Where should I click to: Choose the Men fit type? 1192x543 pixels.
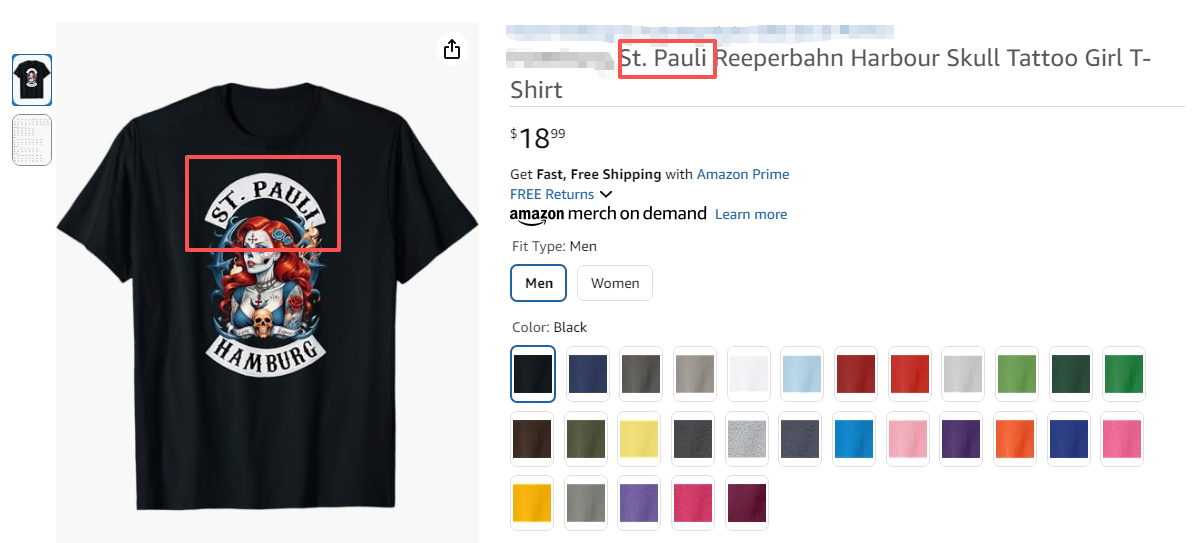point(539,283)
